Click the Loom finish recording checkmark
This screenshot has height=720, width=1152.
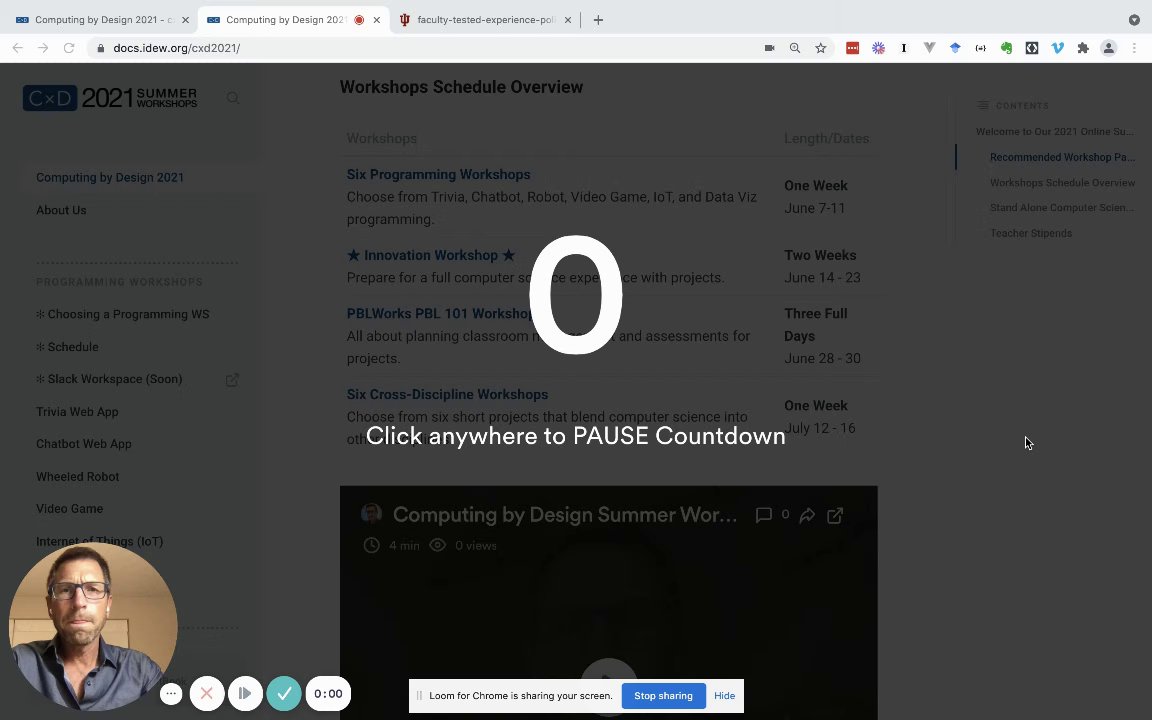(x=284, y=693)
